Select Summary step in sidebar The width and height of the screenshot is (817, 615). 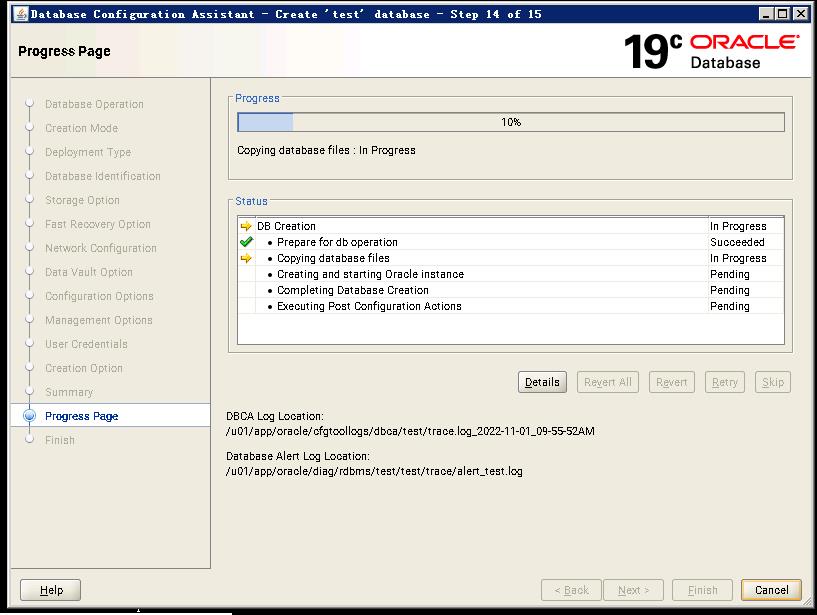[x=69, y=392]
